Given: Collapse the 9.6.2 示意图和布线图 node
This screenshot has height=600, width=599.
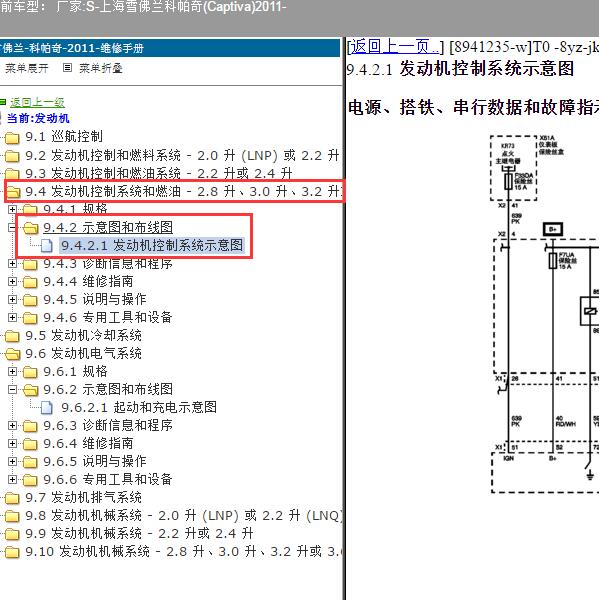Looking at the screenshot, I should click(12, 389).
